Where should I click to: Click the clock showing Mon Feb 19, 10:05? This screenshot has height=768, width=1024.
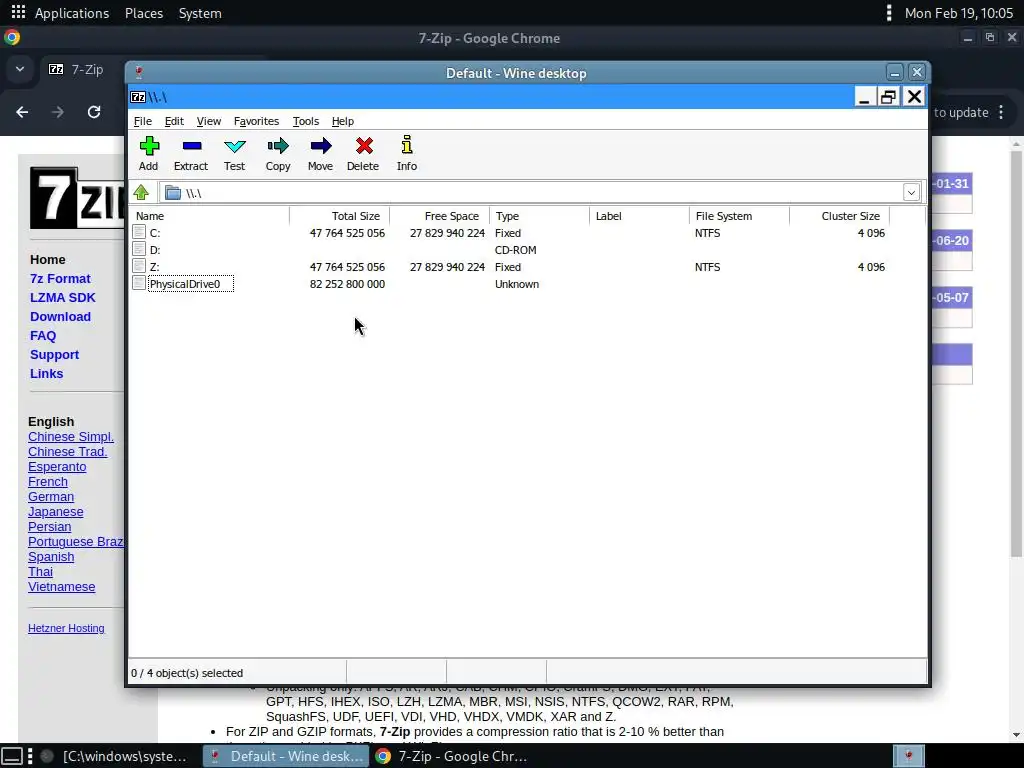tap(959, 13)
